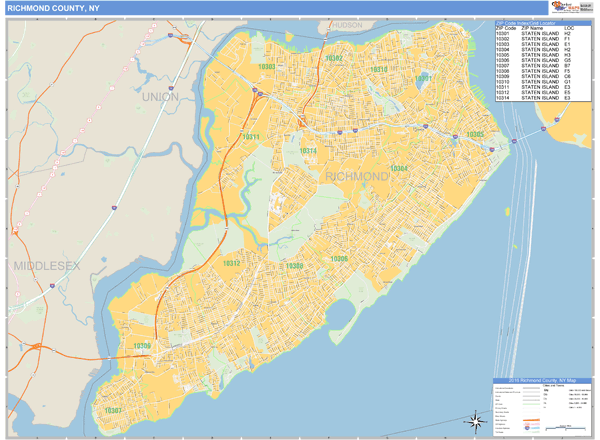Click the UNION county label
The image size is (600, 440).
point(163,97)
